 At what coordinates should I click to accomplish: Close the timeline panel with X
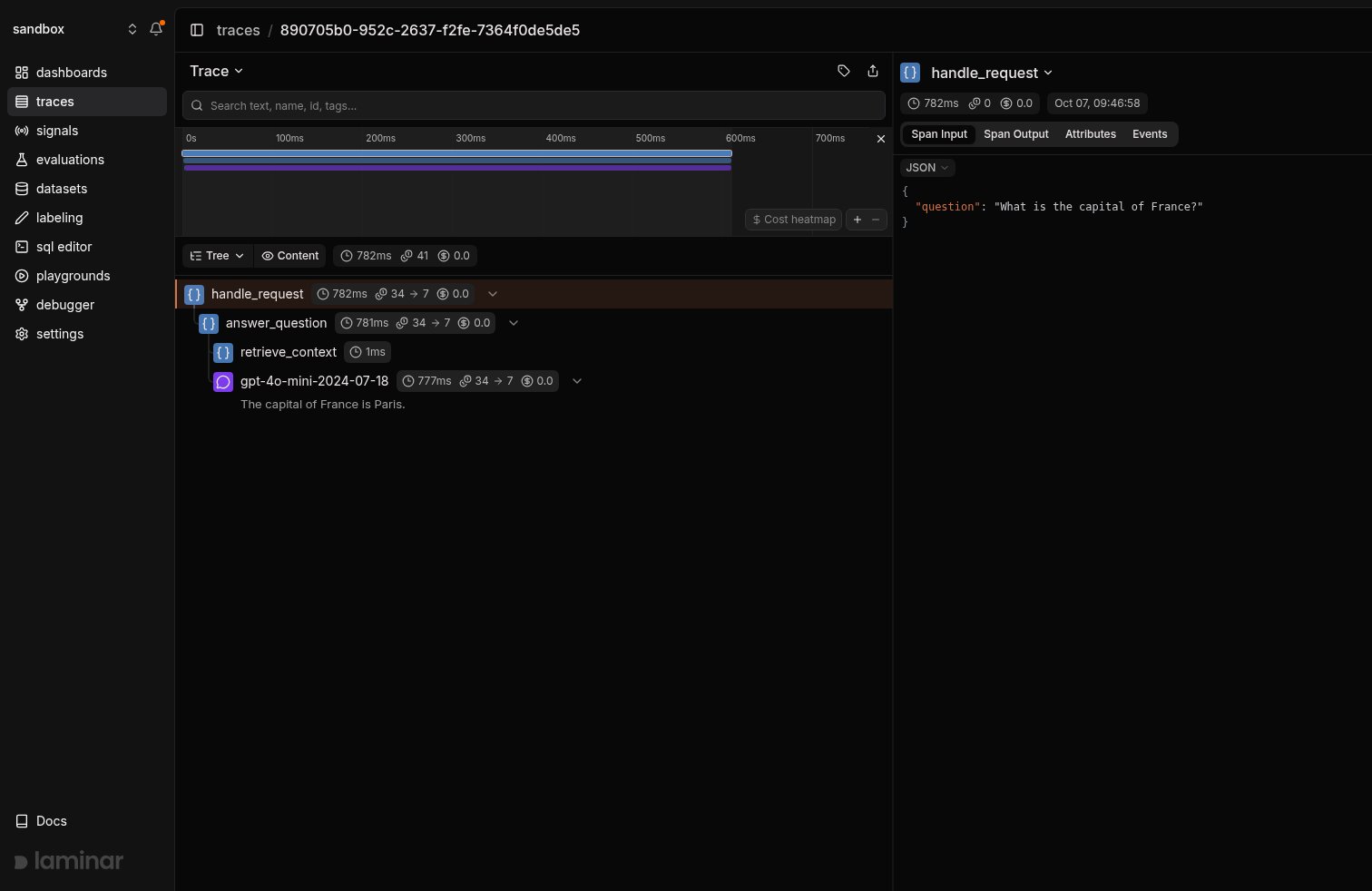(880, 139)
